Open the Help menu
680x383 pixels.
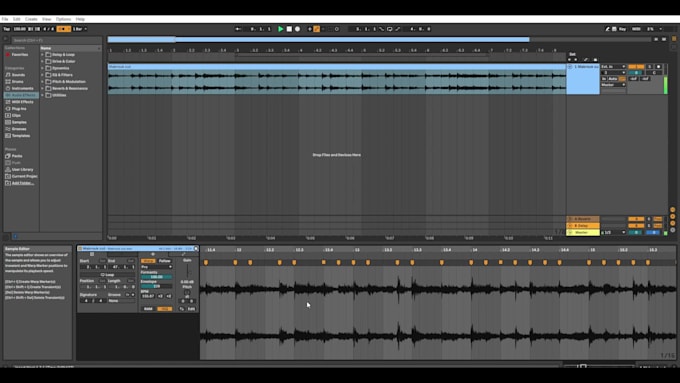click(x=80, y=19)
